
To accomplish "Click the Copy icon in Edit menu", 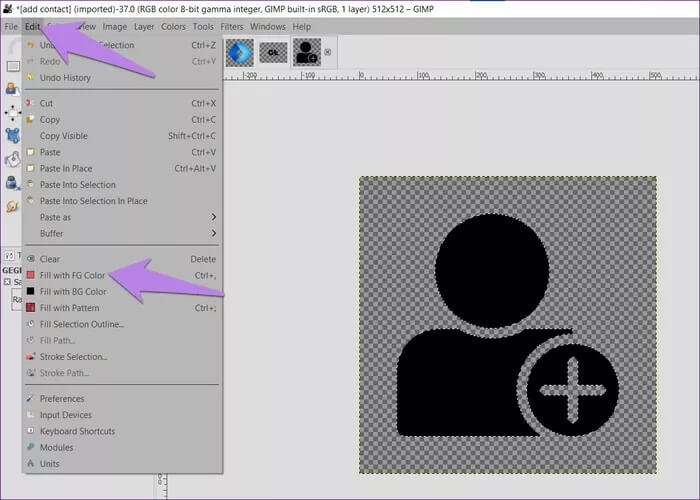I will coord(30,120).
